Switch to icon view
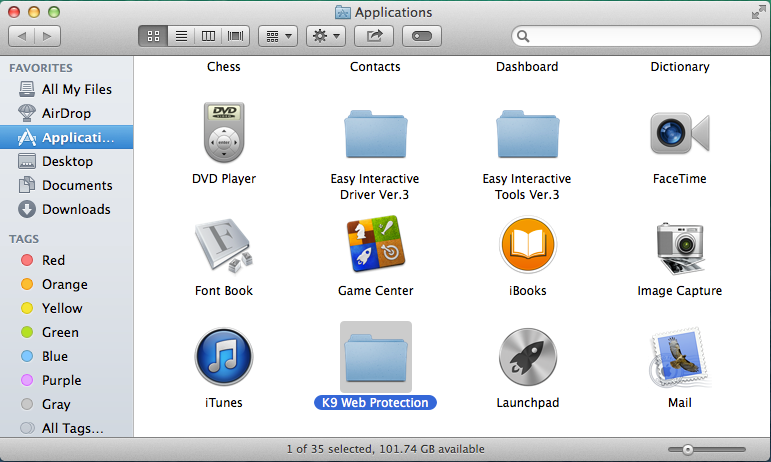 pos(153,36)
